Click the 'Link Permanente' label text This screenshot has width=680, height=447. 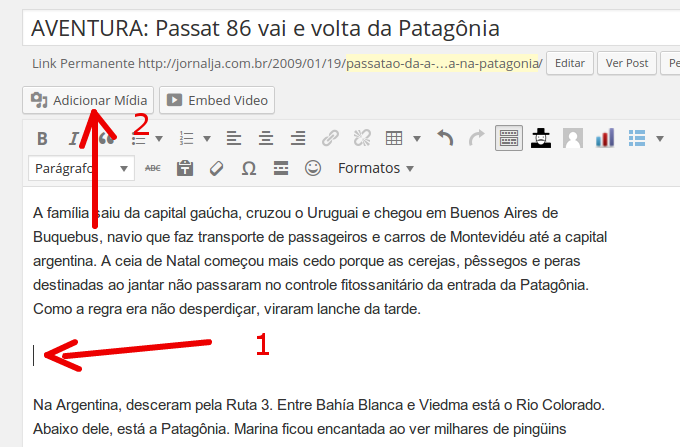click(83, 63)
